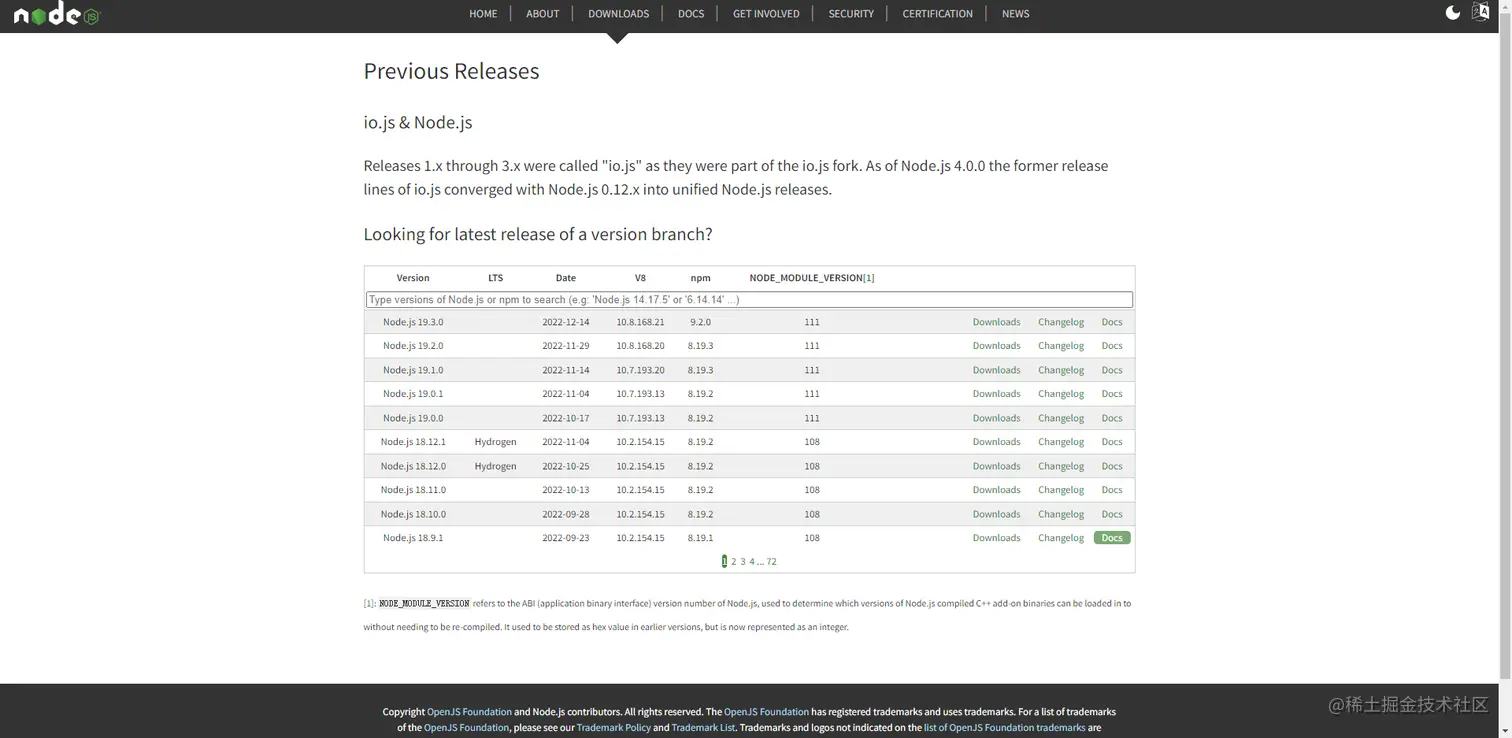The image size is (1512, 738).
Task: Open Downloads for Node.js 18.11.0
Action: pyautogui.click(x=997, y=490)
